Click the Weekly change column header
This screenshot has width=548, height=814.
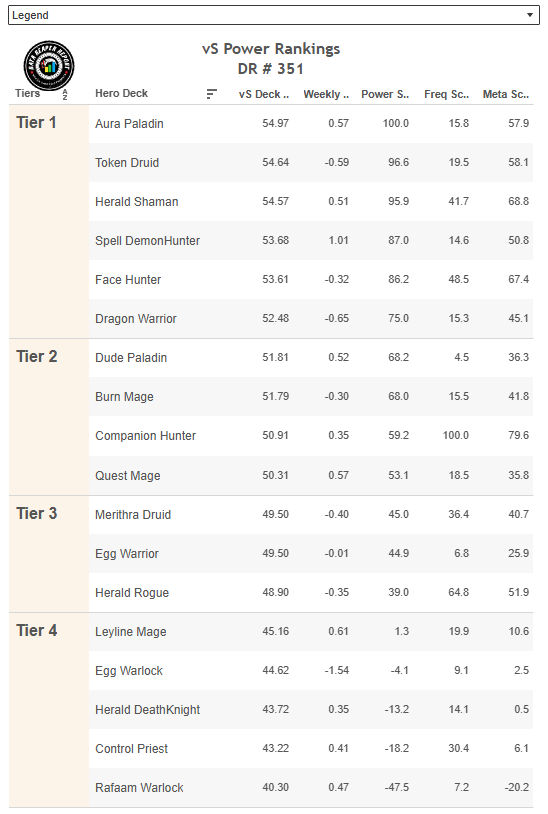326,94
